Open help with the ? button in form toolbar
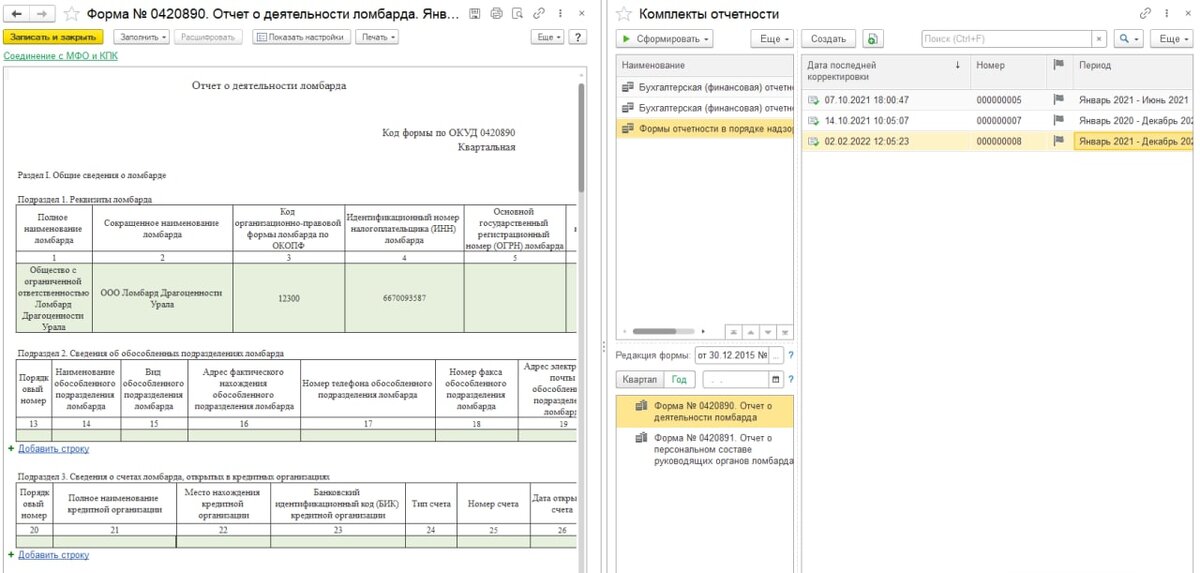This screenshot has height=573, width=1200. (579, 37)
